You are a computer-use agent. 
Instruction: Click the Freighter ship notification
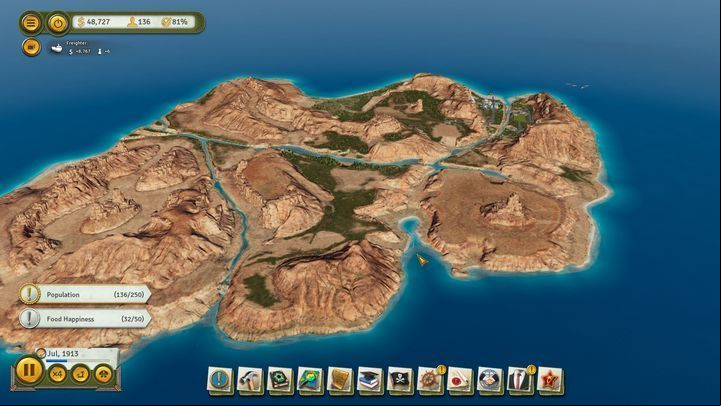80,48
